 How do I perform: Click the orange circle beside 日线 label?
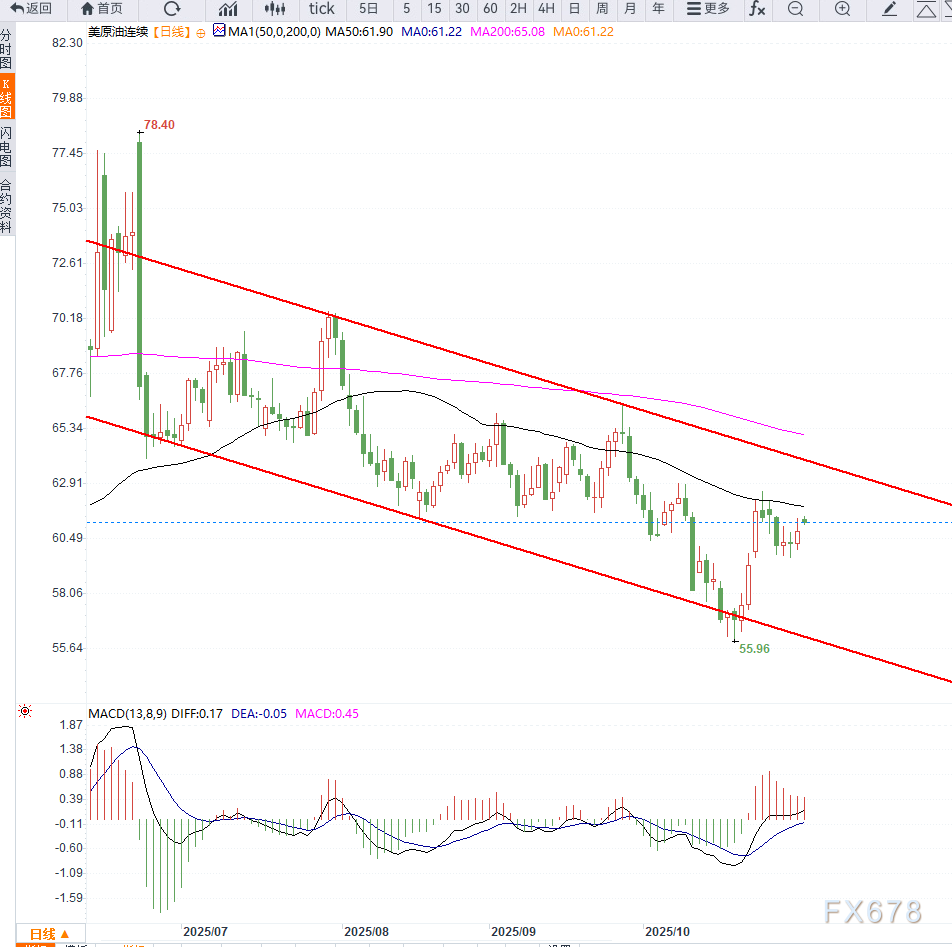[201, 33]
